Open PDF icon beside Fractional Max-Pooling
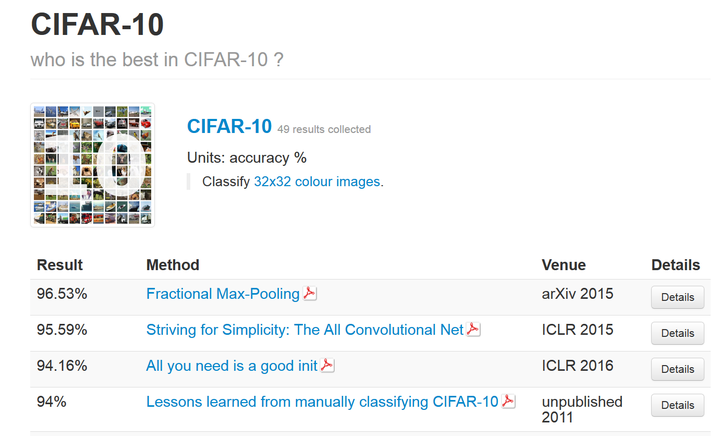The height and width of the screenshot is (436, 720). coord(310,294)
